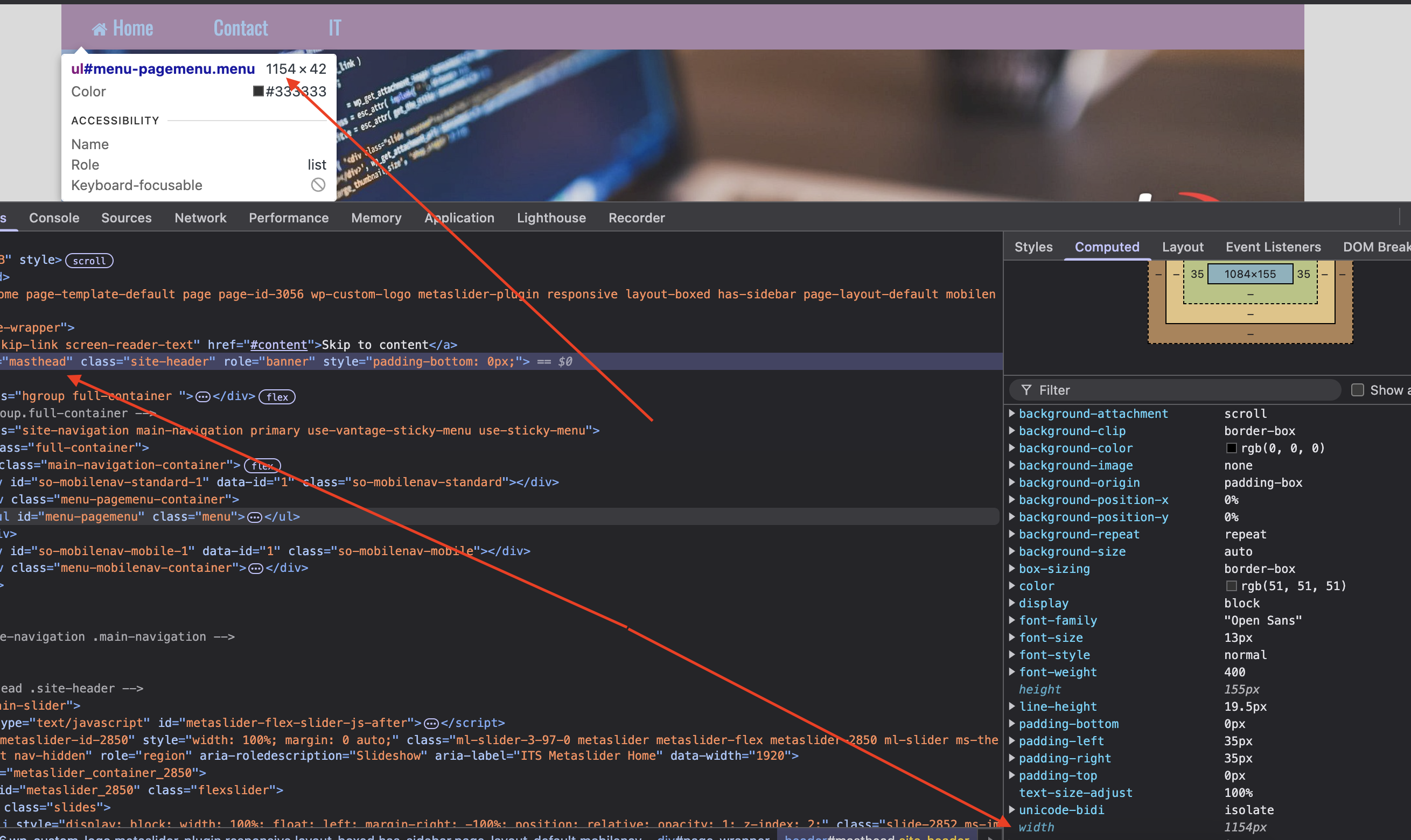Image resolution: width=1411 pixels, height=840 pixels.
Task: Select the menu-pagemenu-container div node
Action: 120,500
